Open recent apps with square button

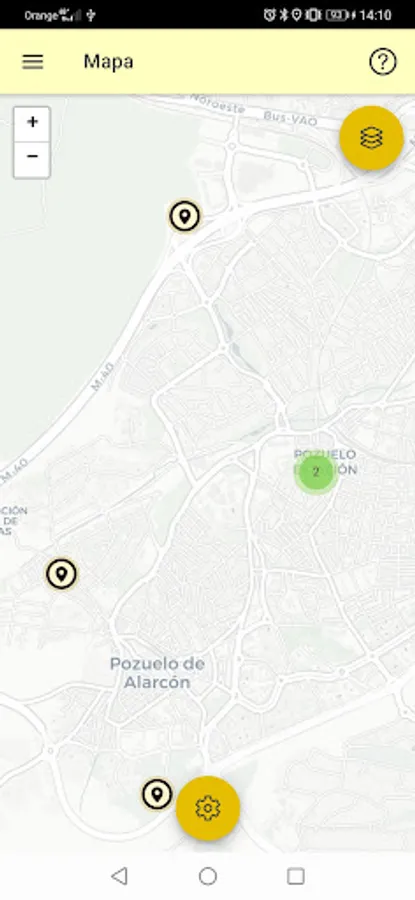pos(296,876)
